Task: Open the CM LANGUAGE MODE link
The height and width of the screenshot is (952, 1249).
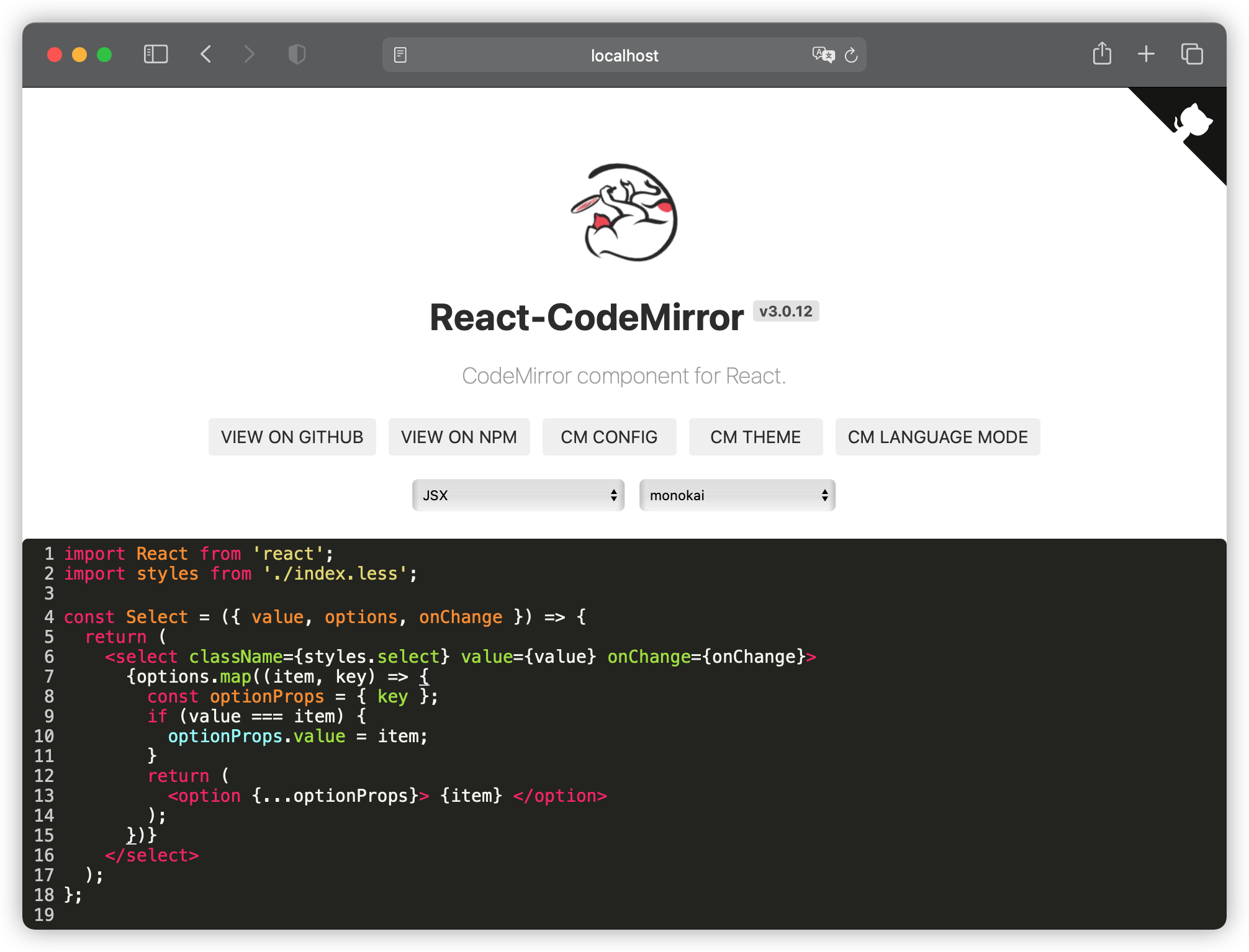Action: (938, 437)
